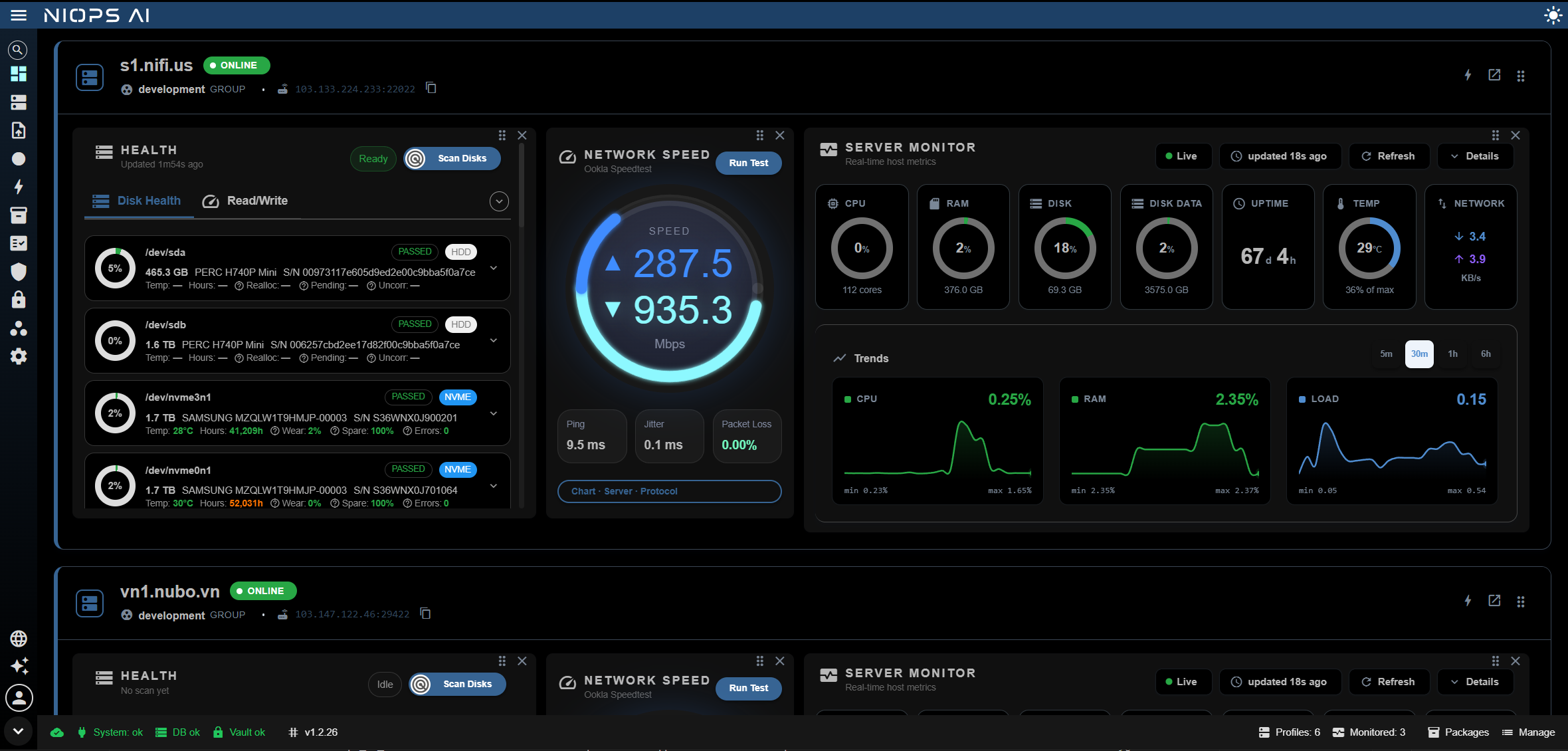The width and height of the screenshot is (1568, 751).
Task: Select the 30m trends range
Action: (1419, 354)
